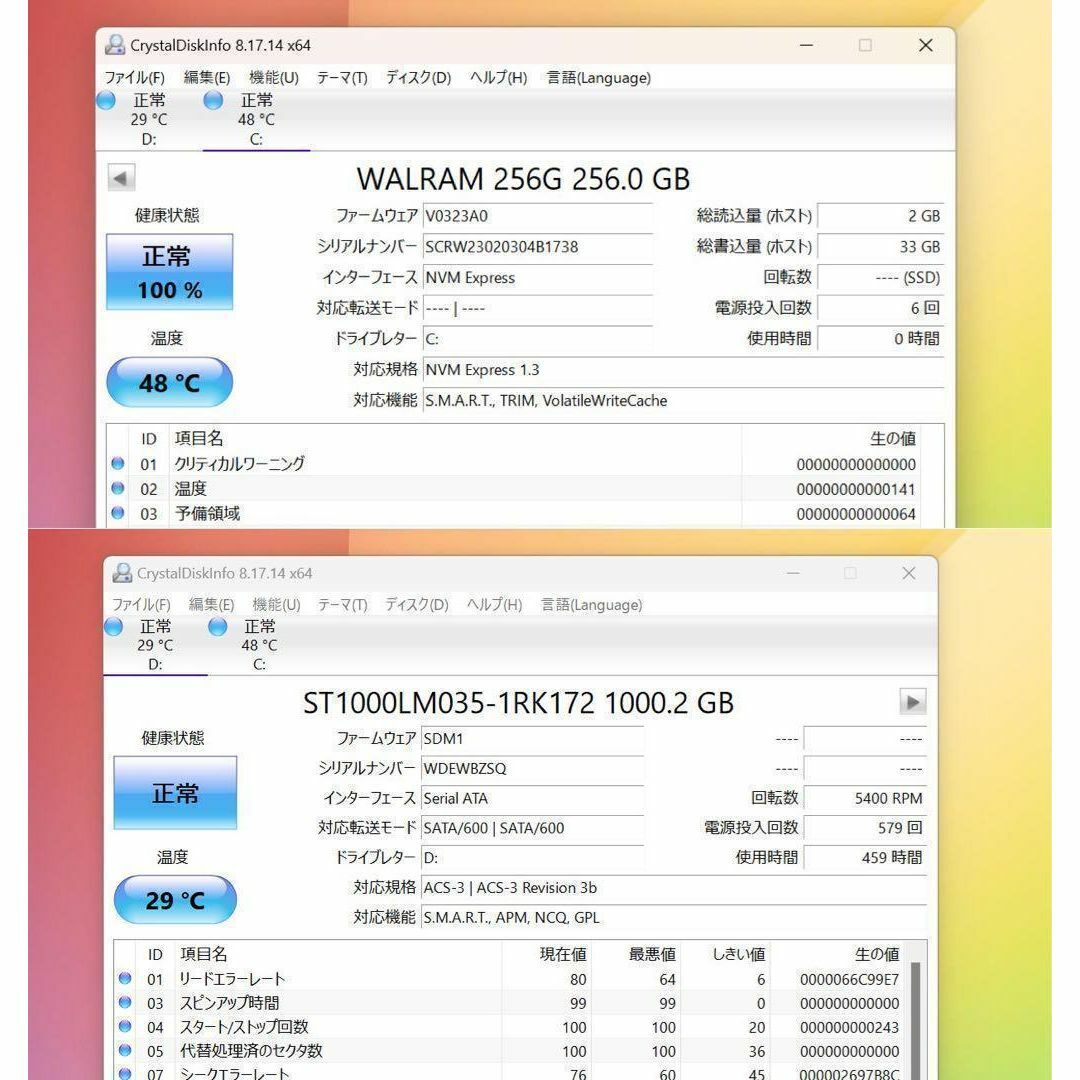1080x1080 pixels.
Task: Click transfer mode field SATA/600 | SATA/600
Action: [532, 828]
